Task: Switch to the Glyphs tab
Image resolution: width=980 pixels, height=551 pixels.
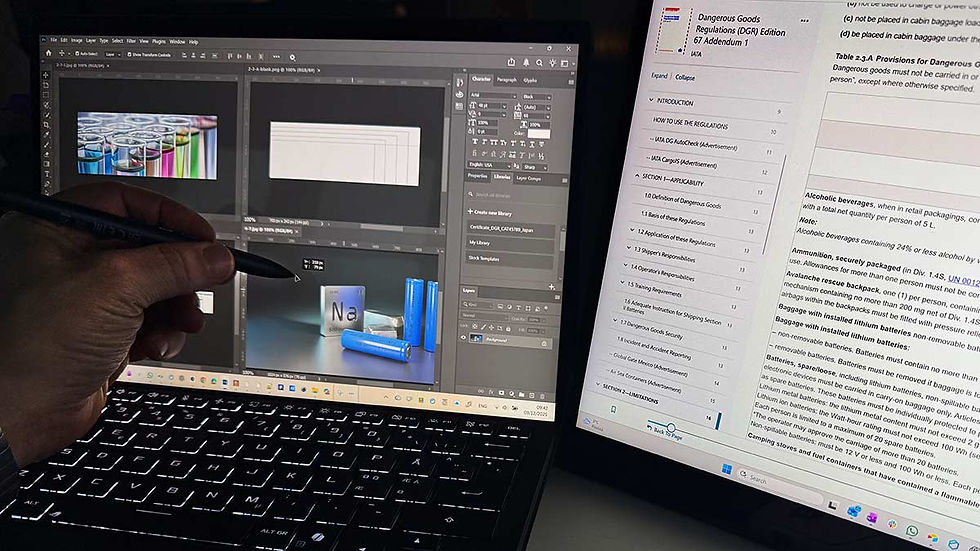Action: 530,81
